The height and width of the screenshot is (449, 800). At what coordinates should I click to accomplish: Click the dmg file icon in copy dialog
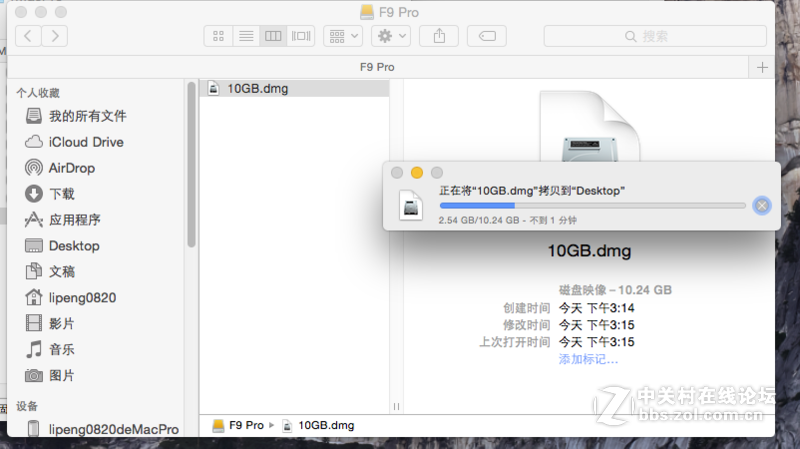(x=411, y=205)
